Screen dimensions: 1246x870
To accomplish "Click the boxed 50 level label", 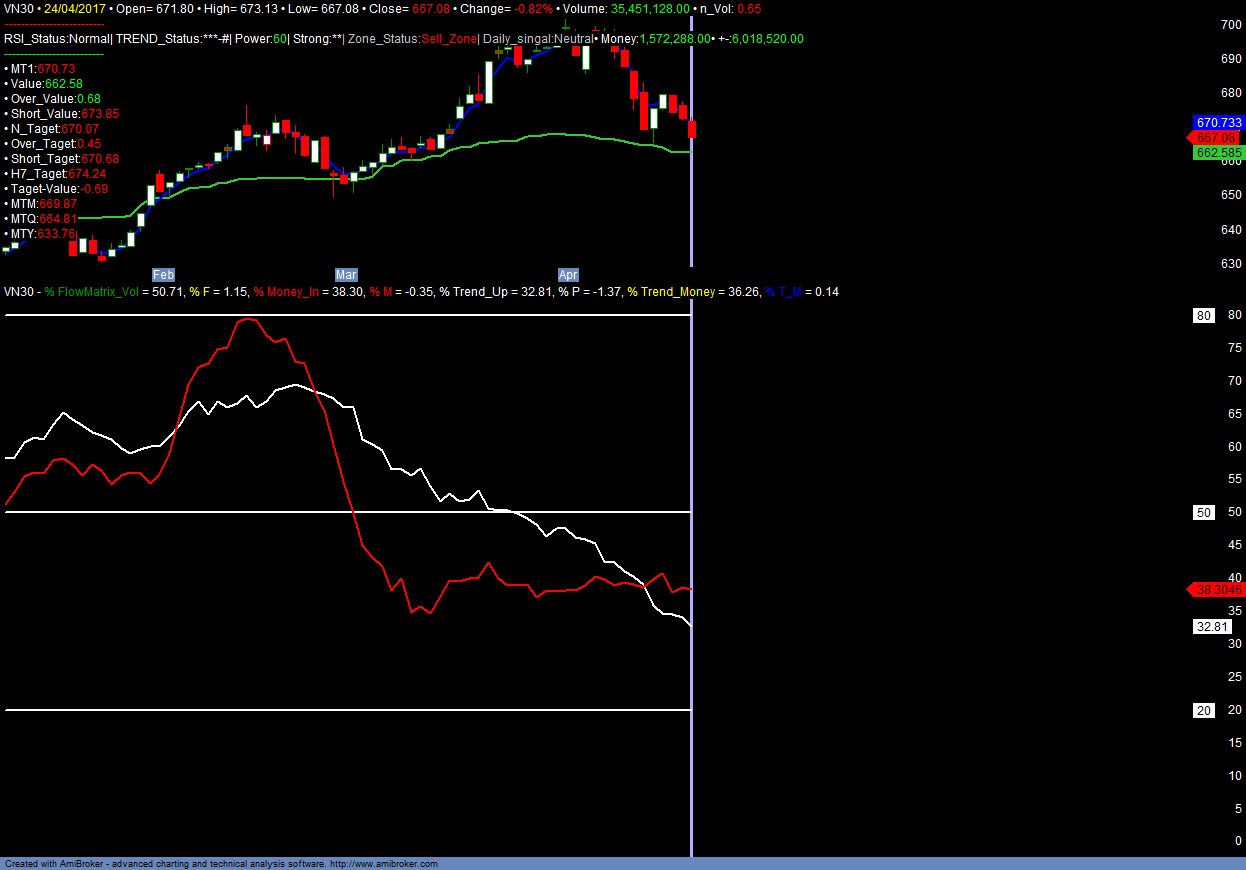I will [x=1204, y=512].
